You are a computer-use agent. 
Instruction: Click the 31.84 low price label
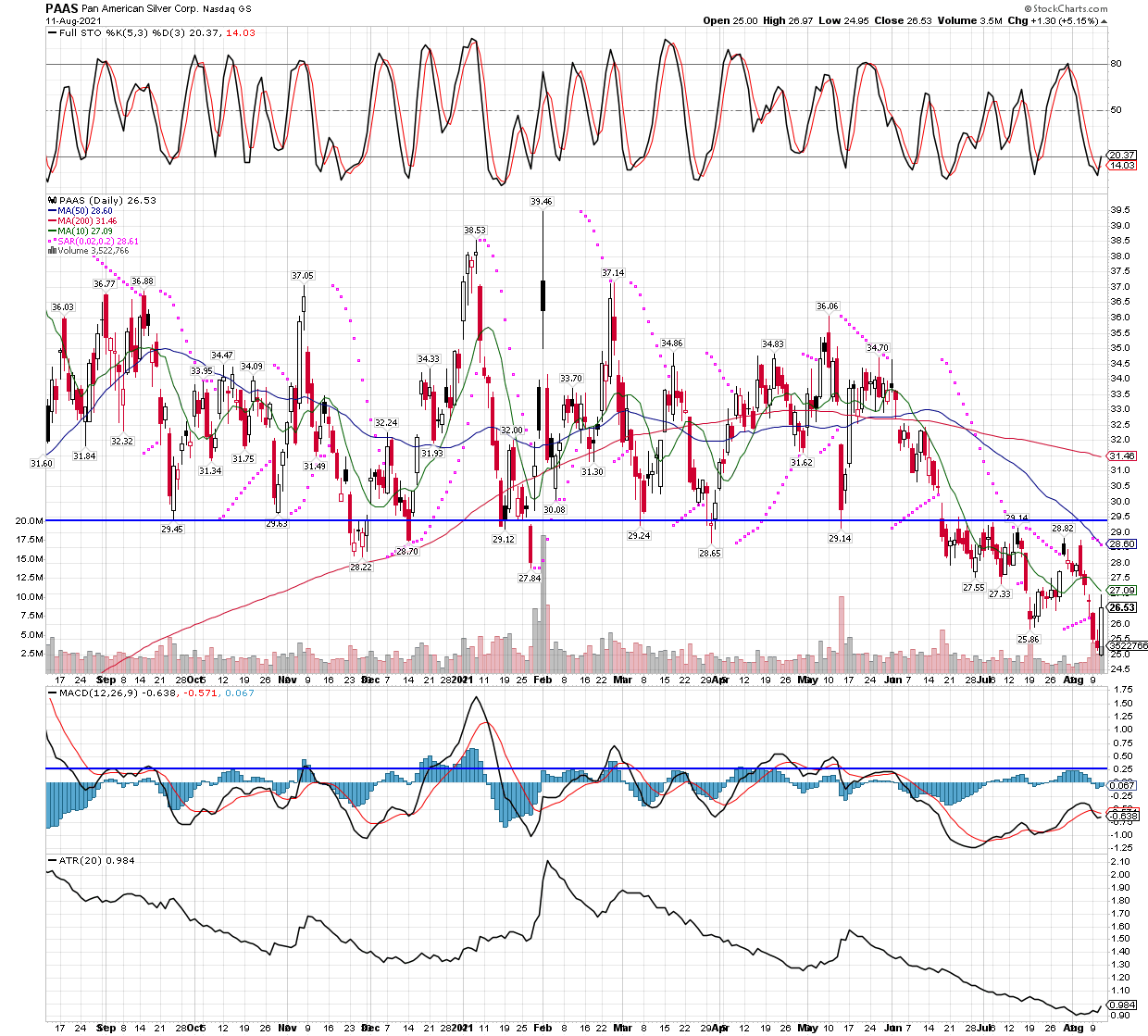tap(84, 456)
